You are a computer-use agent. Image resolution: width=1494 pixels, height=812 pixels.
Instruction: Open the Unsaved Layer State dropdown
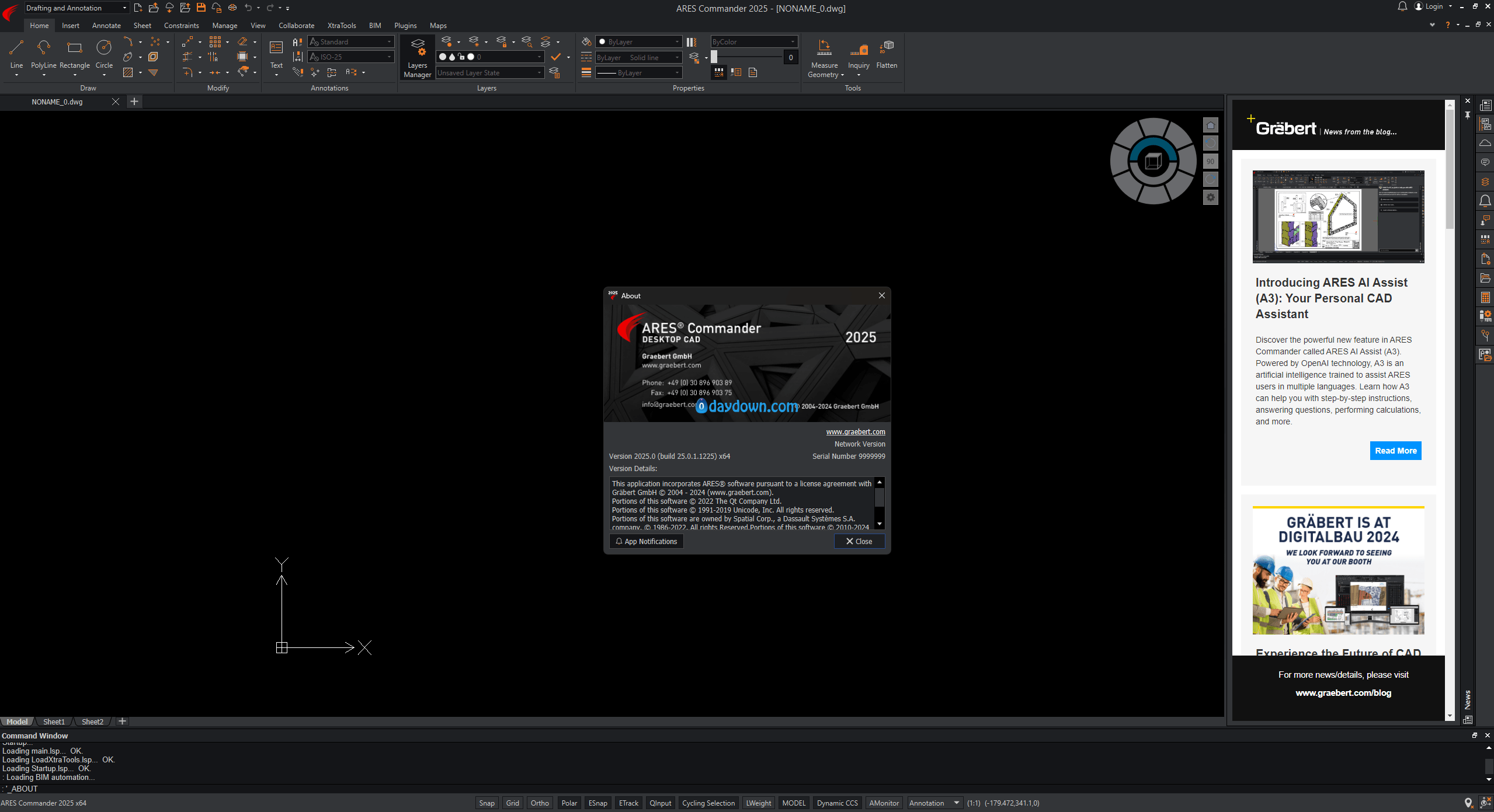pyautogui.click(x=490, y=72)
